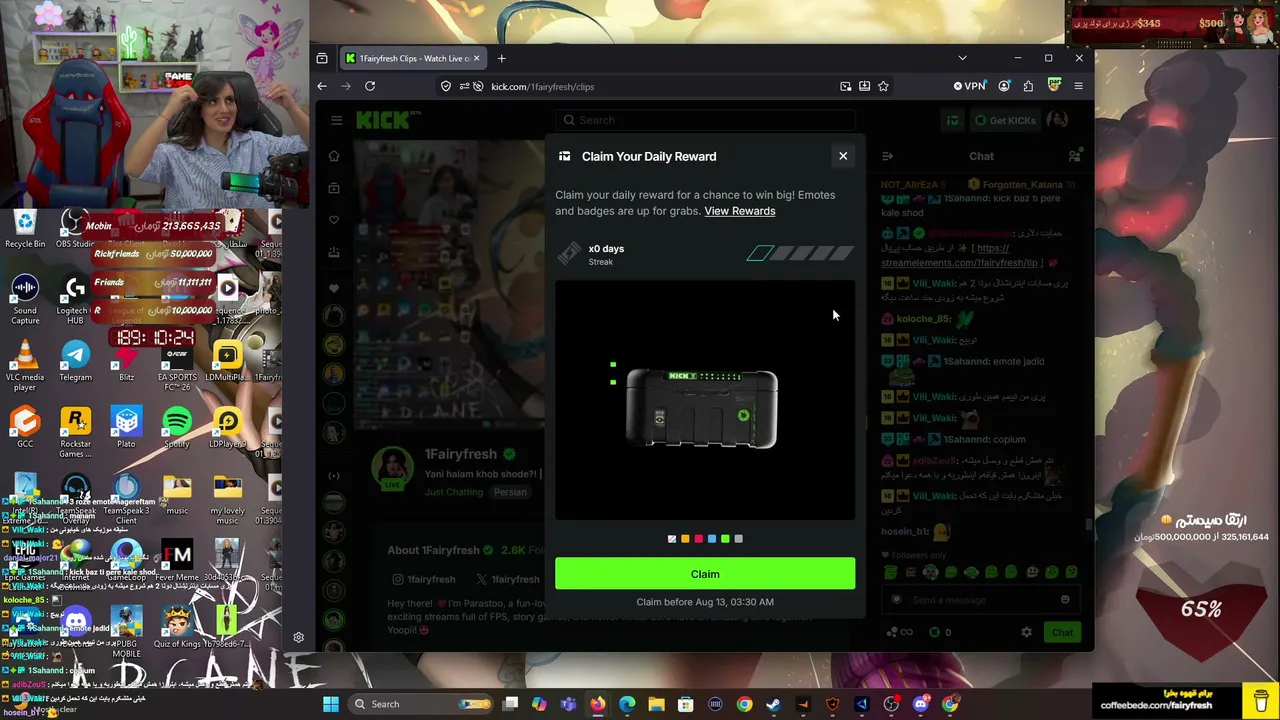Open the Firefox View icon by the tabs
The height and width of the screenshot is (720, 1280).
(x=322, y=58)
